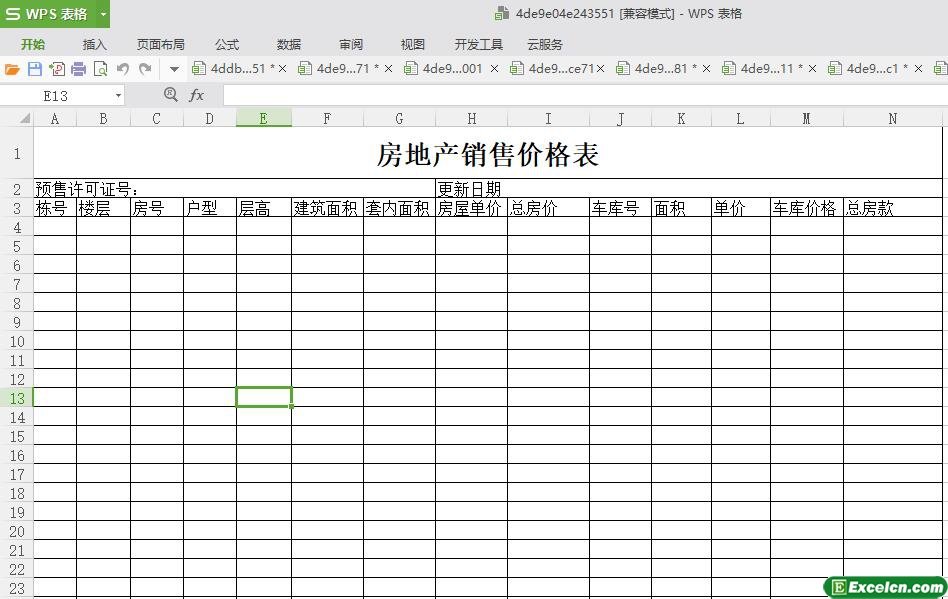Select row 13 header

pyautogui.click(x=16, y=398)
